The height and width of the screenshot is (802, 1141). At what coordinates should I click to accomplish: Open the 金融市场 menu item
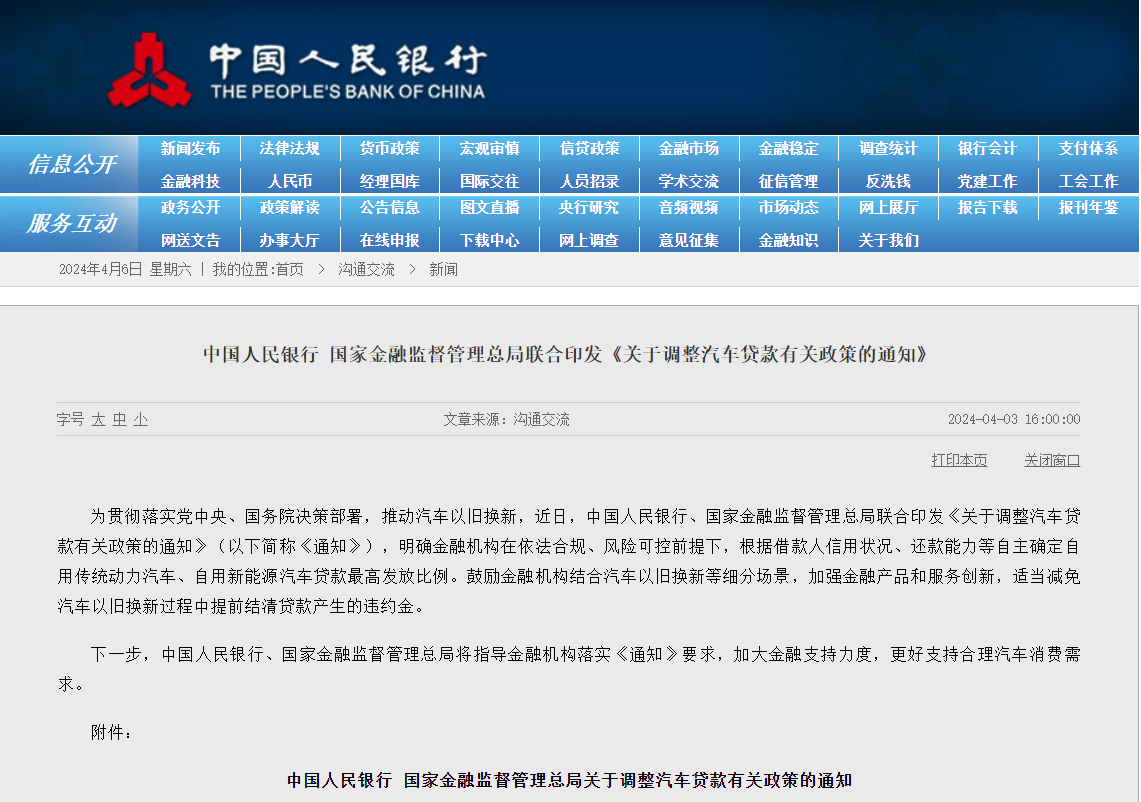688,148
